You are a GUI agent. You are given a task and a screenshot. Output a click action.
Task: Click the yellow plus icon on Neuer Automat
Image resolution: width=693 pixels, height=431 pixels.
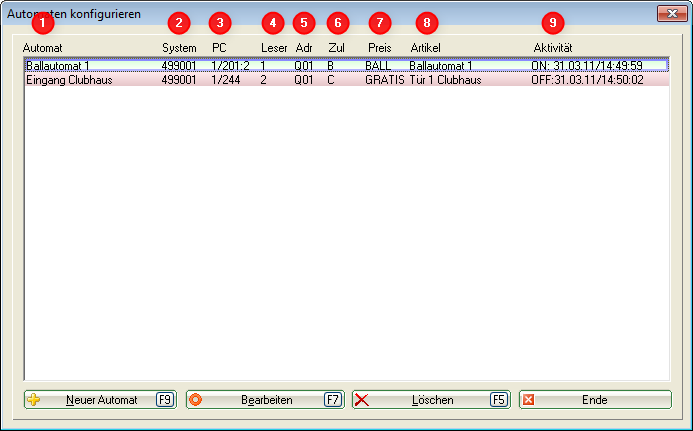[34, 400]
